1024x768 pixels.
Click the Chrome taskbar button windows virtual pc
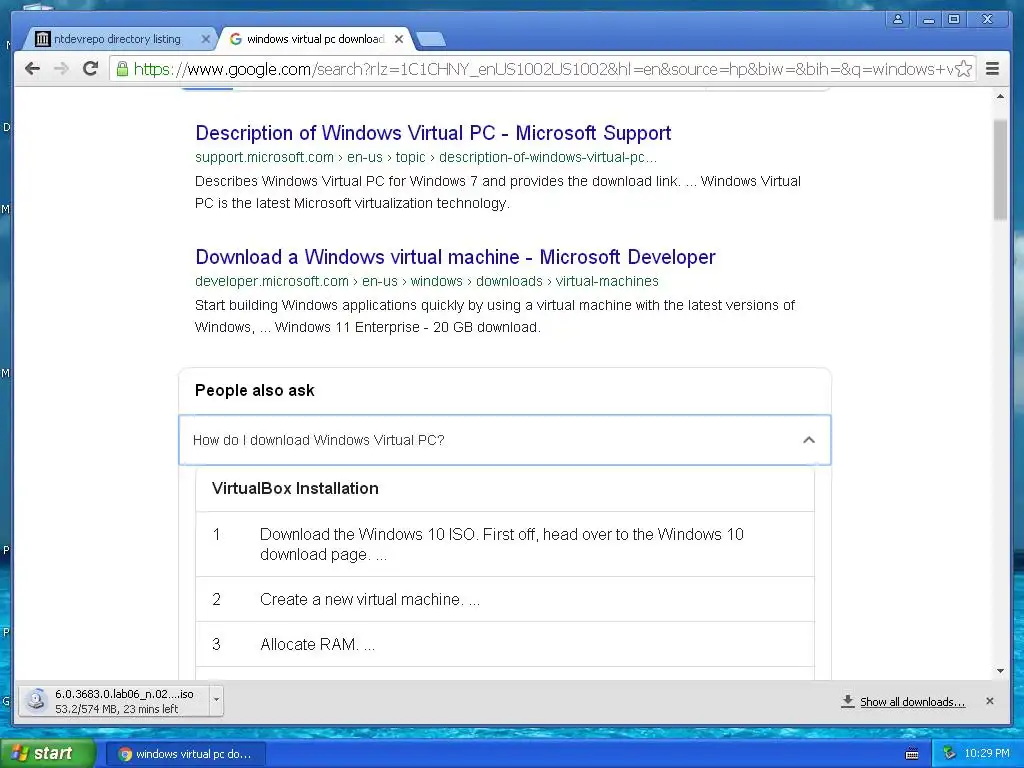pyautogui.click(x=185, y=754)
